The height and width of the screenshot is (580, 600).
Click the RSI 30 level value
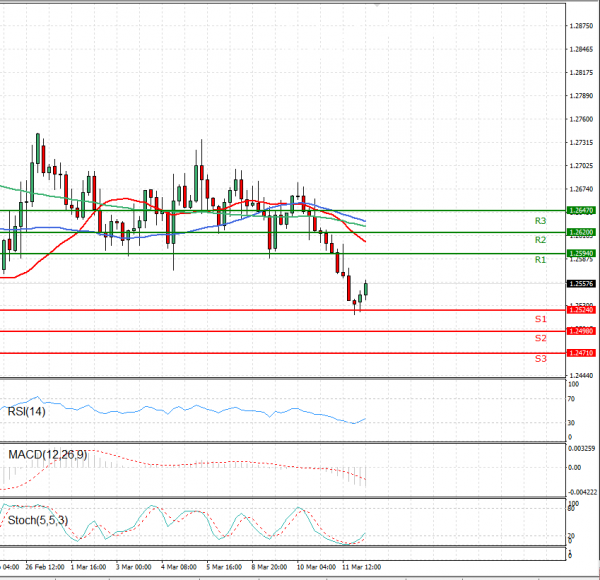pyautogui.click(x=571, y=423)
